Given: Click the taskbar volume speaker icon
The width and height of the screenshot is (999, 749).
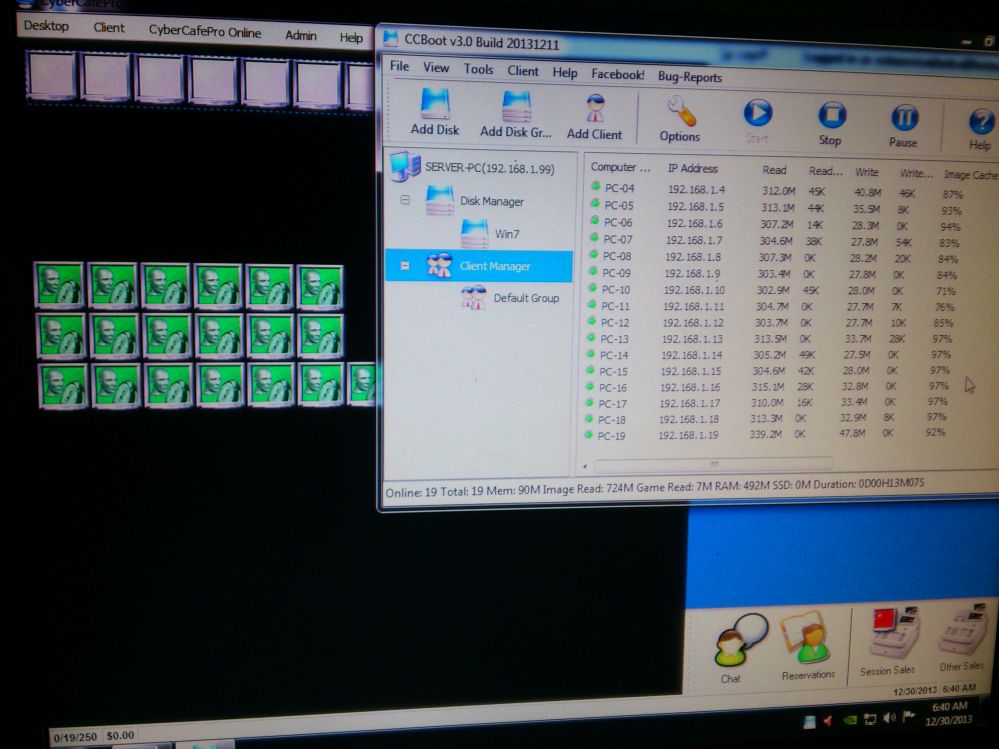Looking at the screenshot, I should point(889,718).
